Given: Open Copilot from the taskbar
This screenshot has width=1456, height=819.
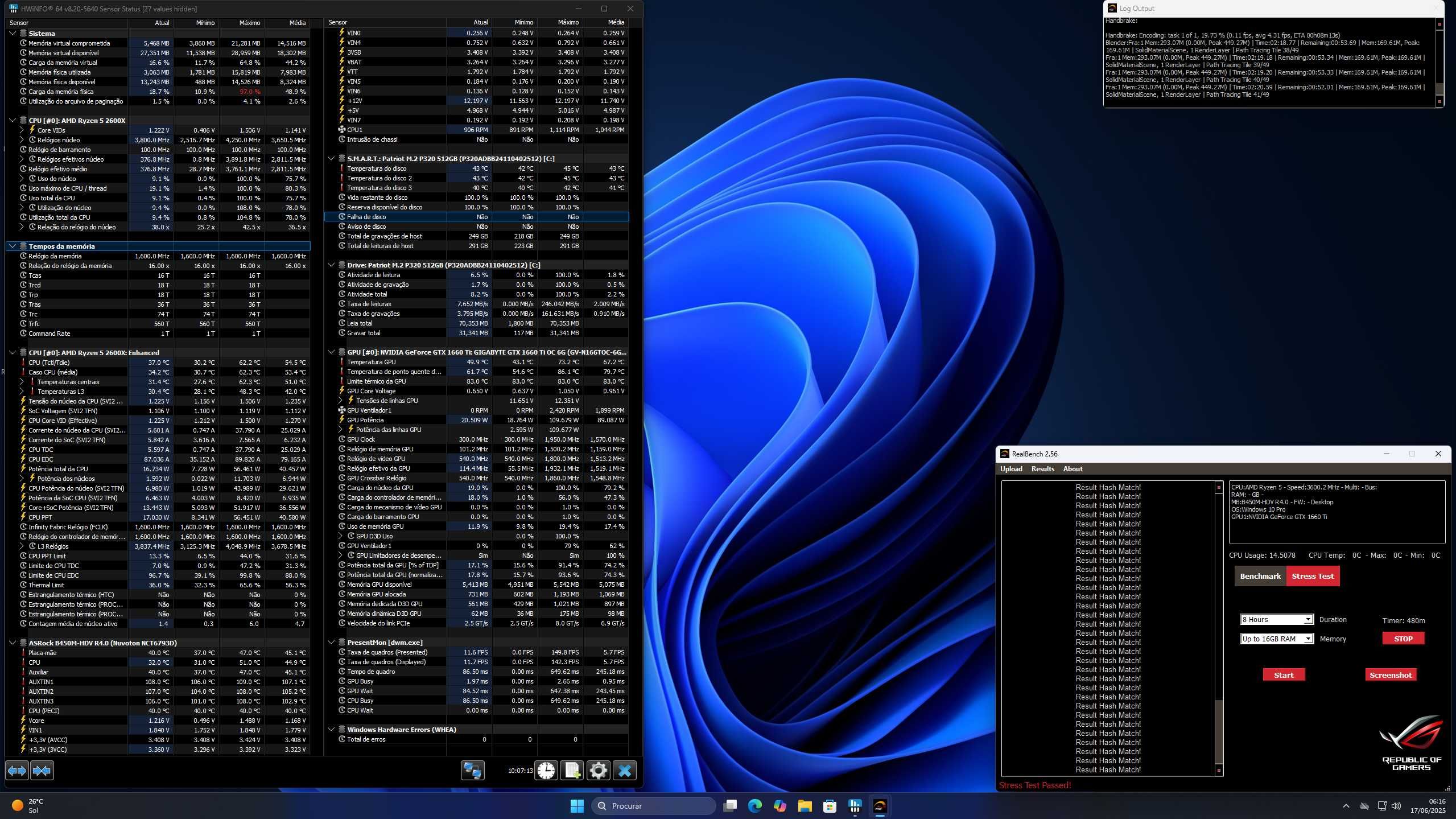Looking at the screenshot, I should click(780, 806).
